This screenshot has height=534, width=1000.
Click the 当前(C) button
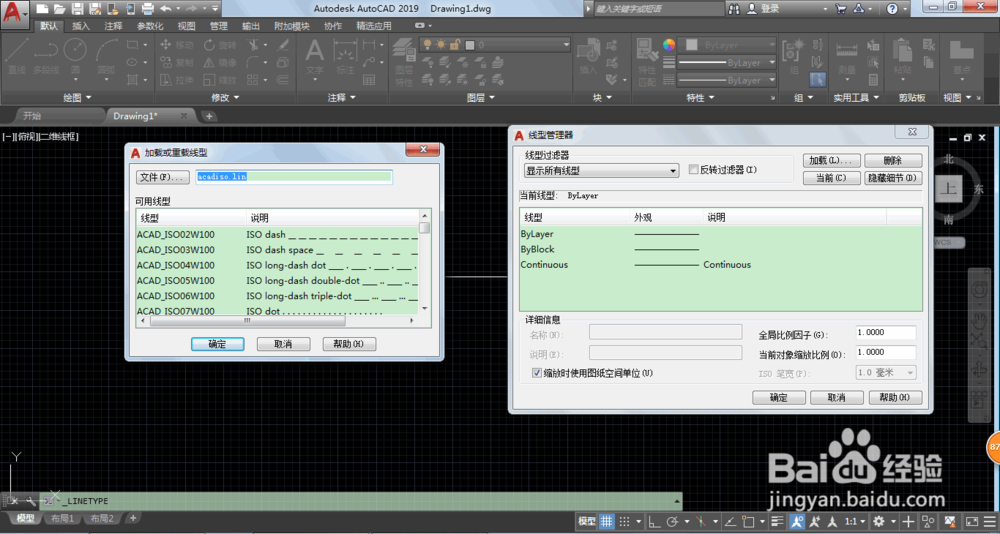832,178
